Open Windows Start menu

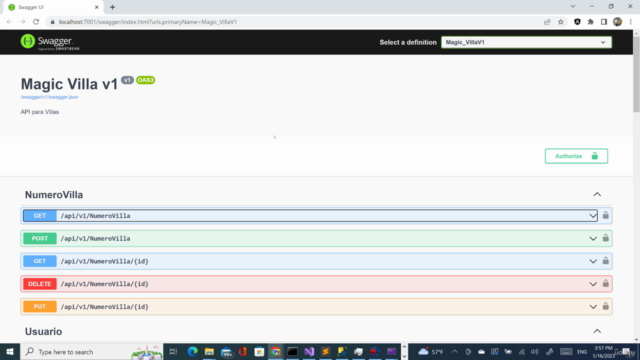(x=10, y=351)
